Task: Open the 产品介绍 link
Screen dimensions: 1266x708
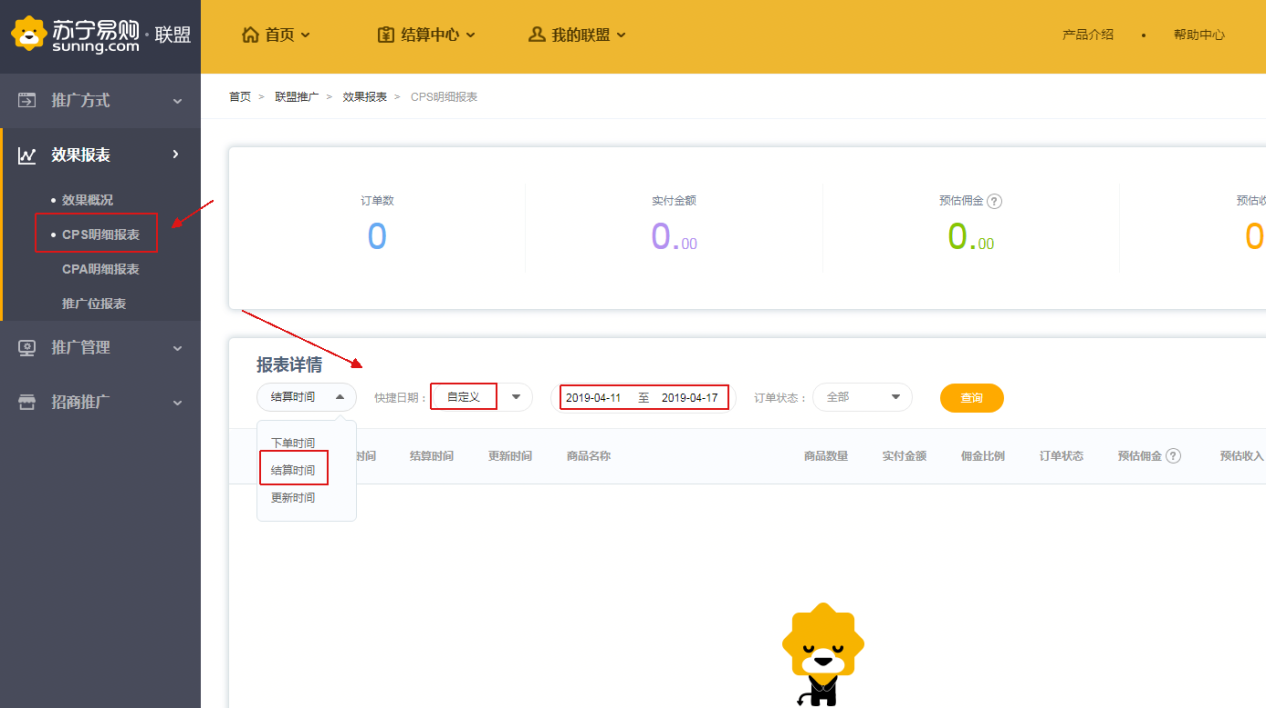Action: pos(1088,35)
